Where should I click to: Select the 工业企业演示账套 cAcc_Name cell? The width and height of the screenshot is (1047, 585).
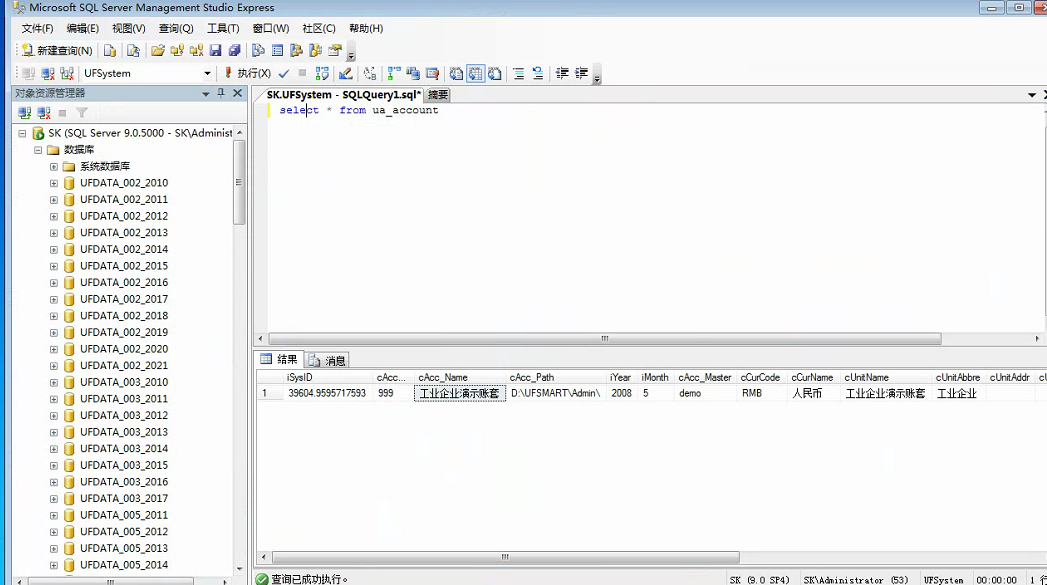pos(459,393)
